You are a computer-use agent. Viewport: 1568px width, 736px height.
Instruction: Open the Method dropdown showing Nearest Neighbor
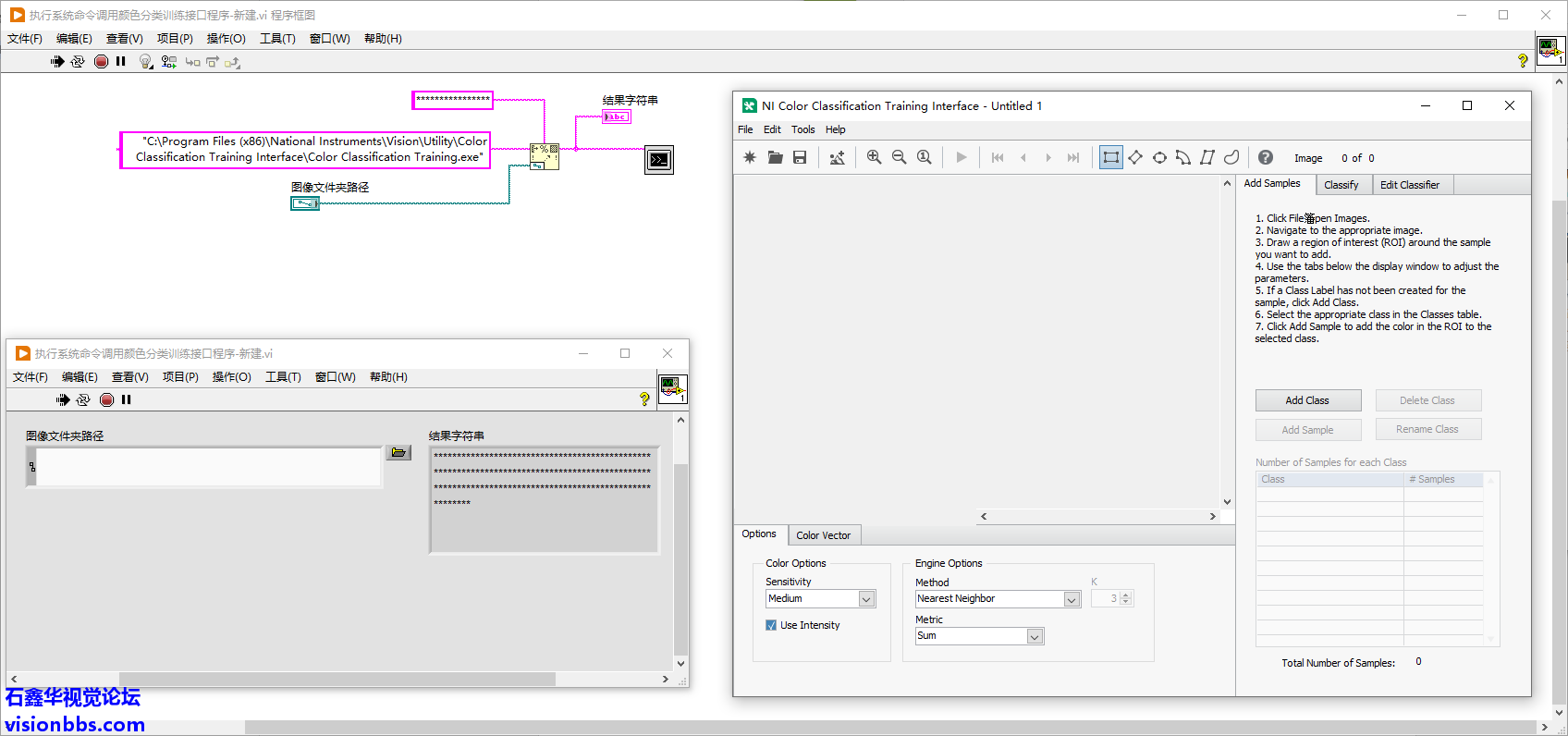click(x=1071, y=599)
